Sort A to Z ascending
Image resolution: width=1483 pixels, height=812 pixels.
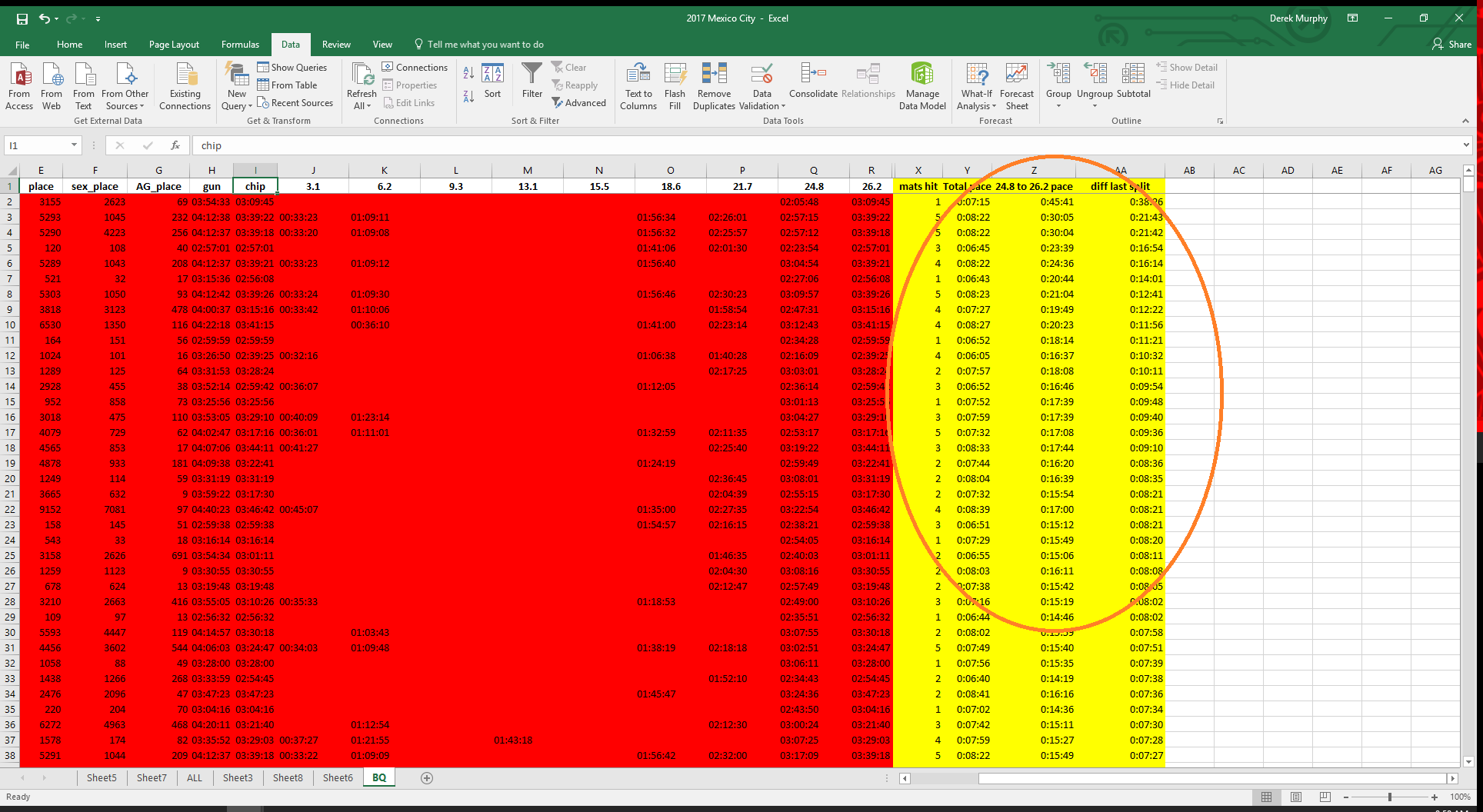pos(468,72)
